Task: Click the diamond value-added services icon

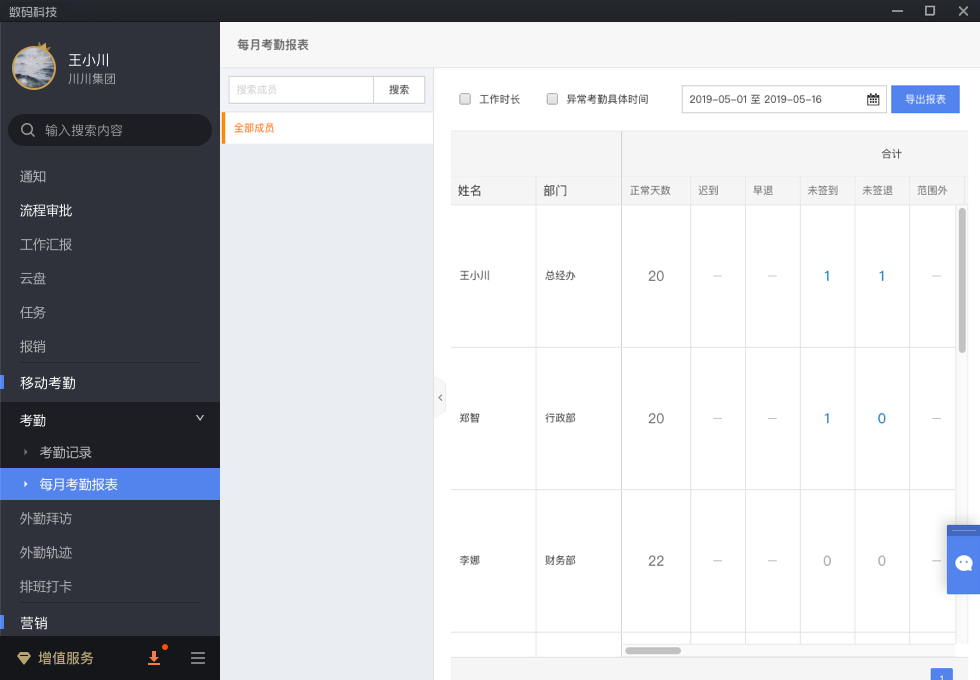Action: click(x=24, y=658)
